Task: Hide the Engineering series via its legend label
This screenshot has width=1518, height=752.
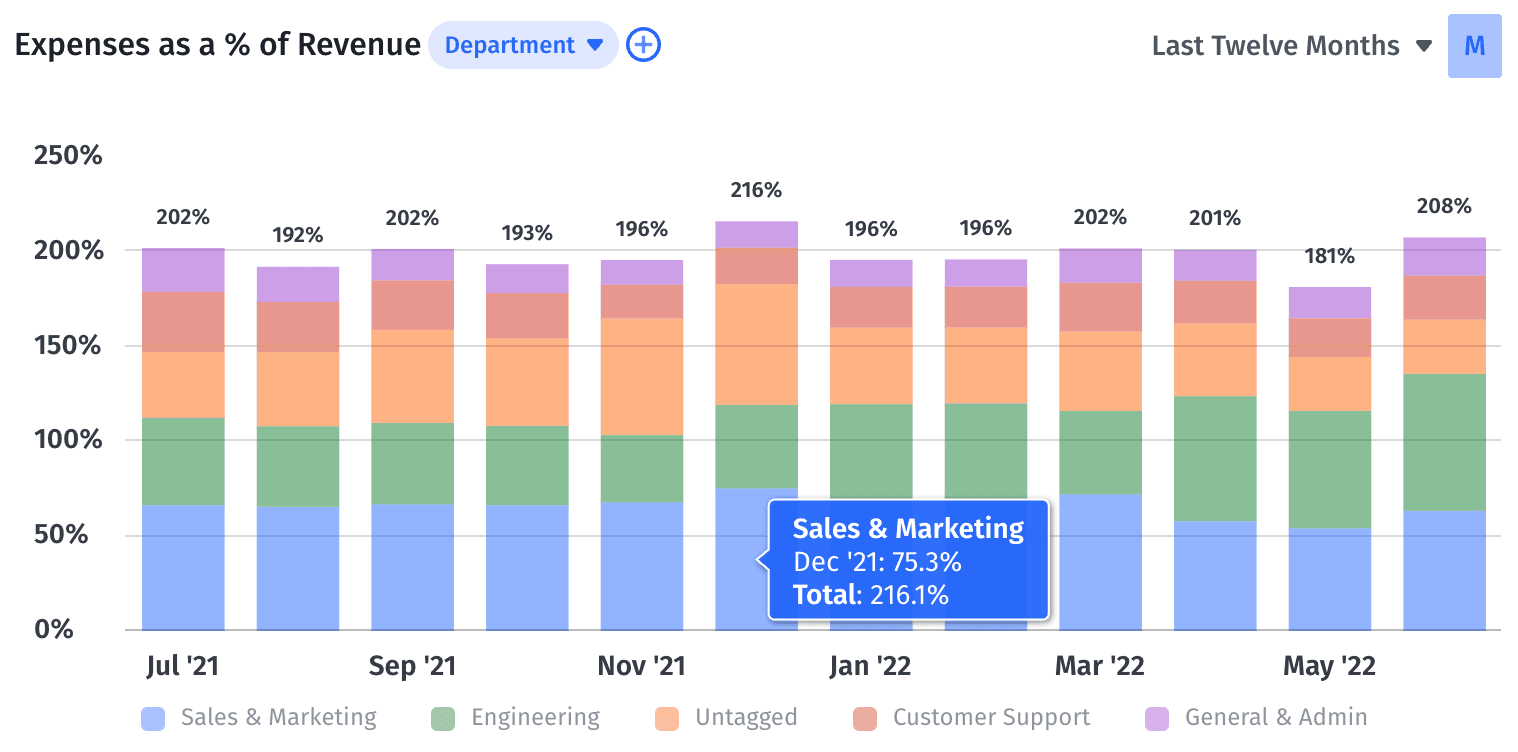Action: [x=535, y=717]
